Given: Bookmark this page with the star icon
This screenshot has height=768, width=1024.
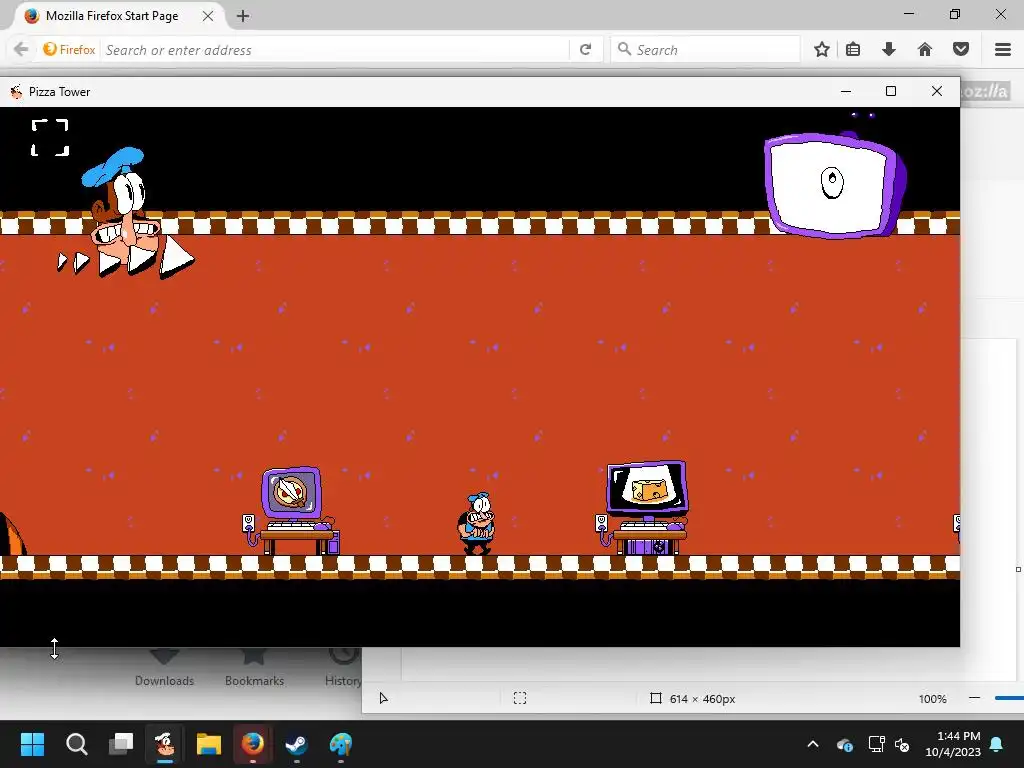Looking at the screenshot, I should point(822,50).
